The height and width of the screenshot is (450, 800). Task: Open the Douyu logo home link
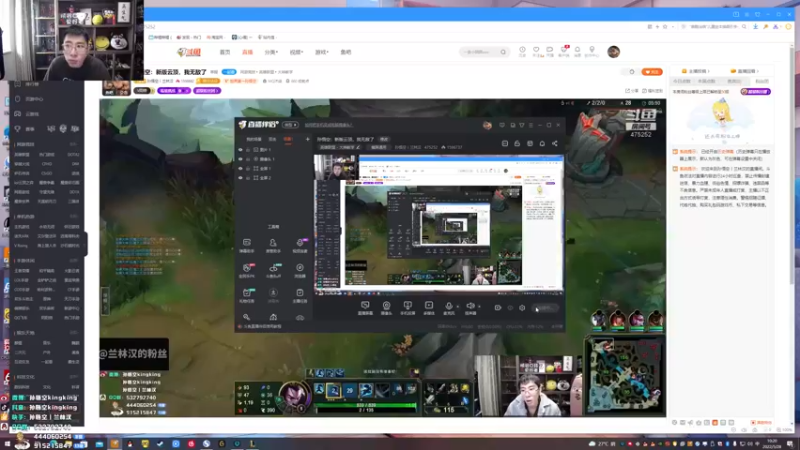(x=189, y=52)
